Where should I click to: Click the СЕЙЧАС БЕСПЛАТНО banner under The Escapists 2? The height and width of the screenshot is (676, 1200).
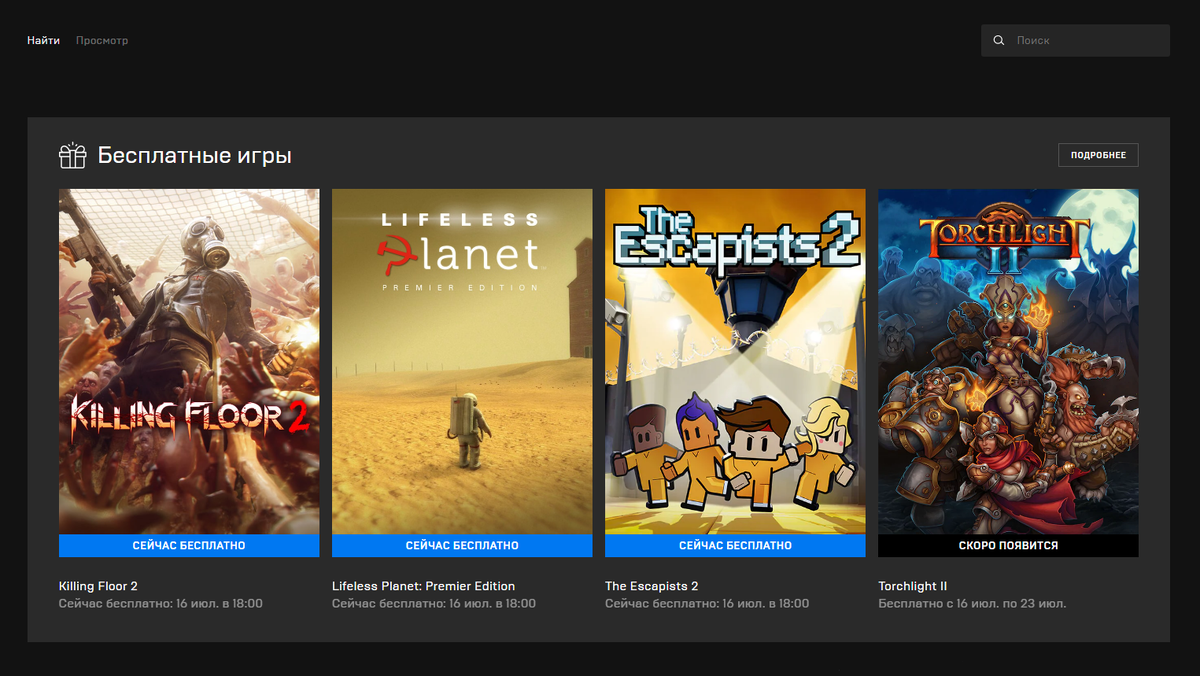coord(735,545)
